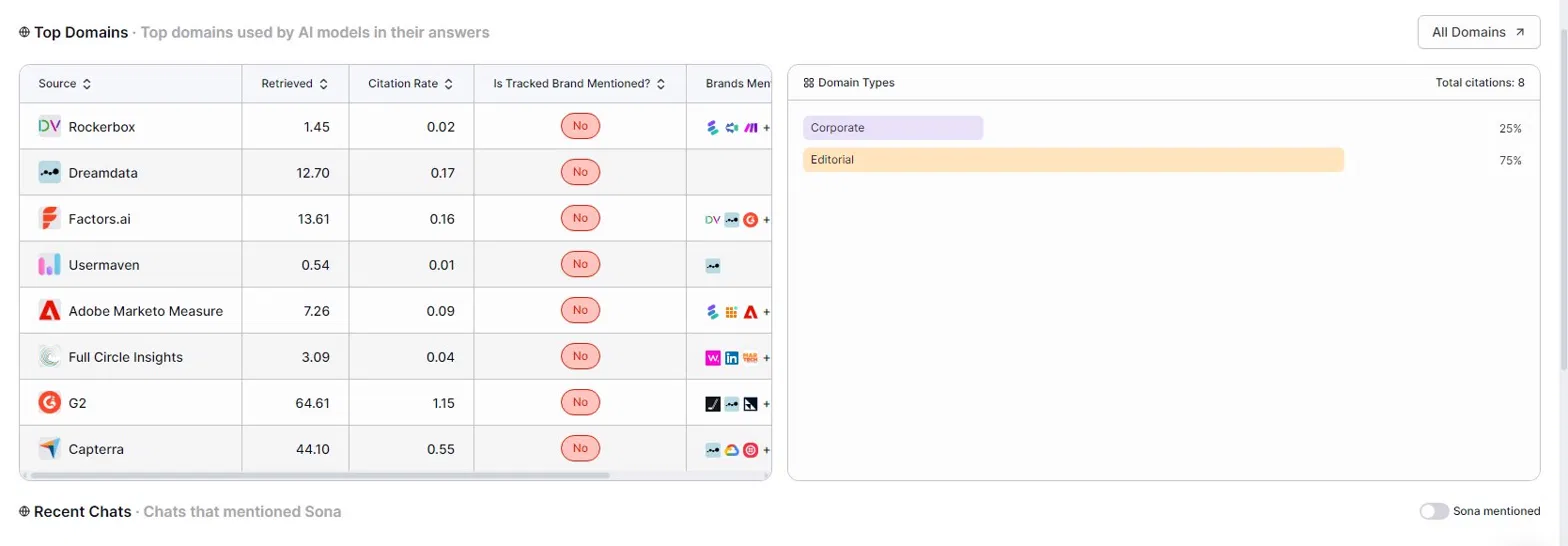Click brand icons in the Rockerbox row

point(737,127)
